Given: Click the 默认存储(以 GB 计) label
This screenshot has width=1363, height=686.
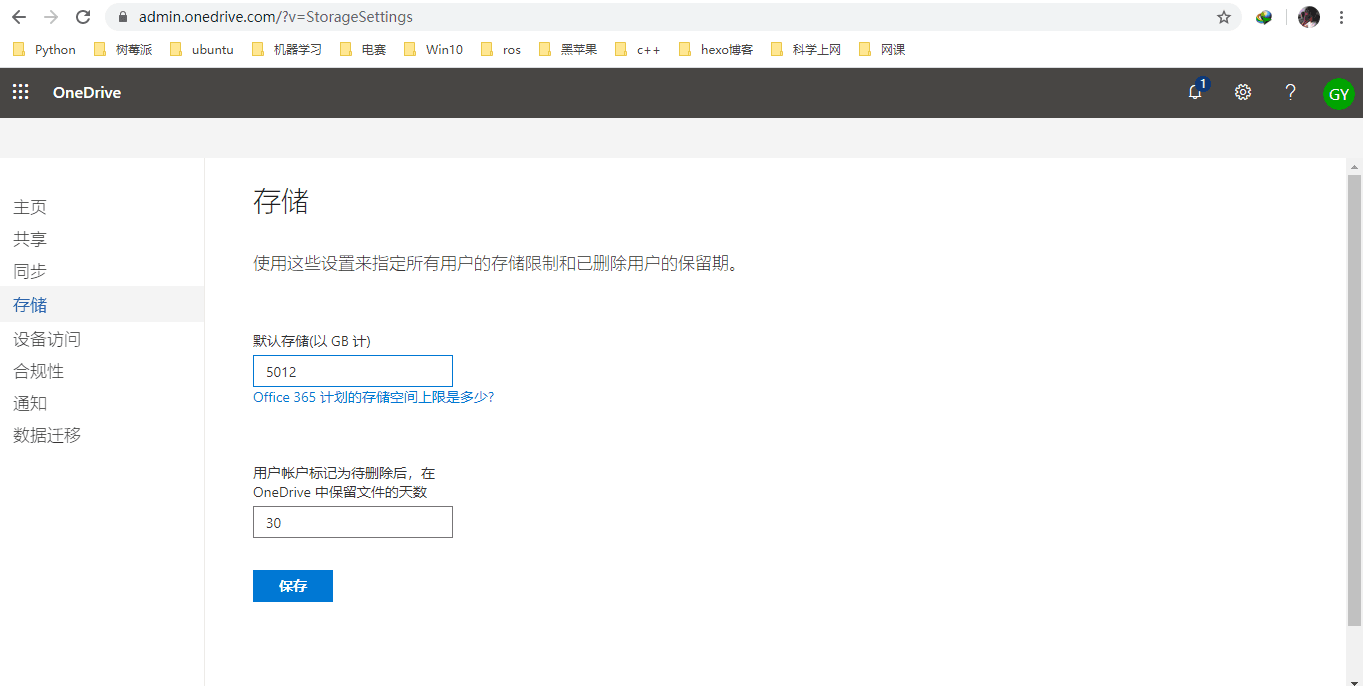Looking at the screenshot, I should click(312, 341).
